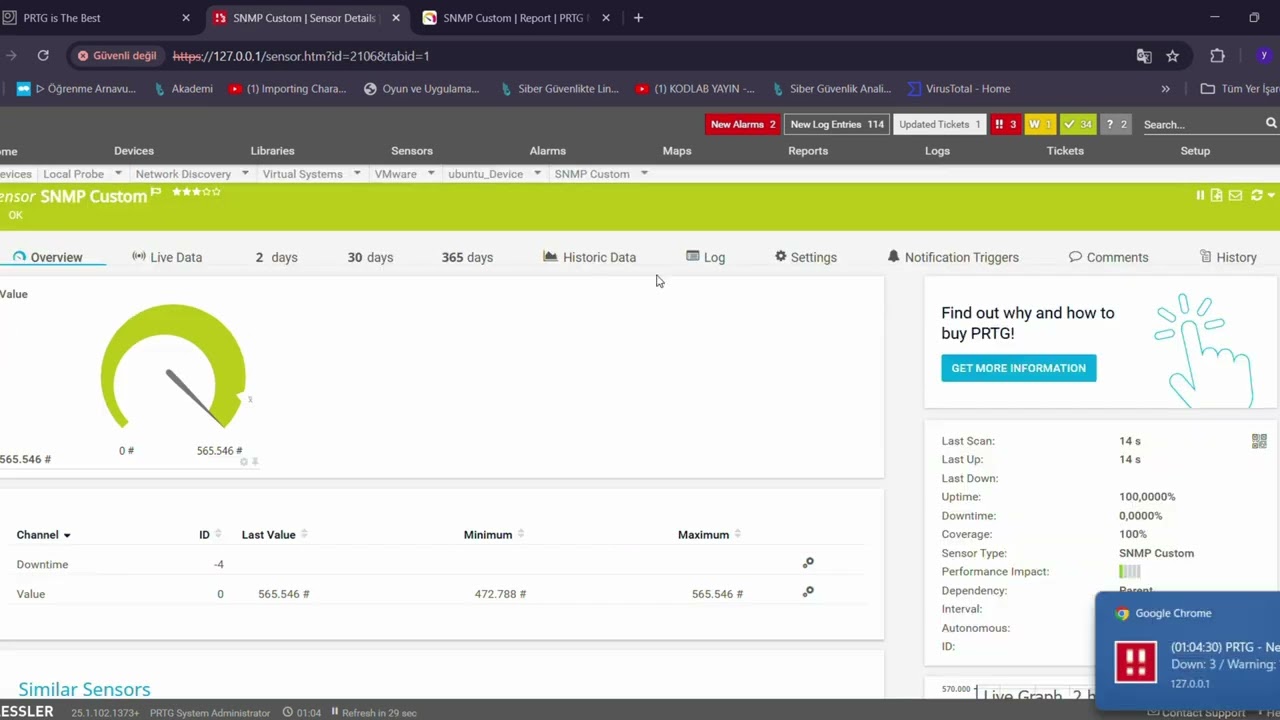1280x720 pixels.
Task: Click the New Alarms 2 button
Action: [743, 124]
